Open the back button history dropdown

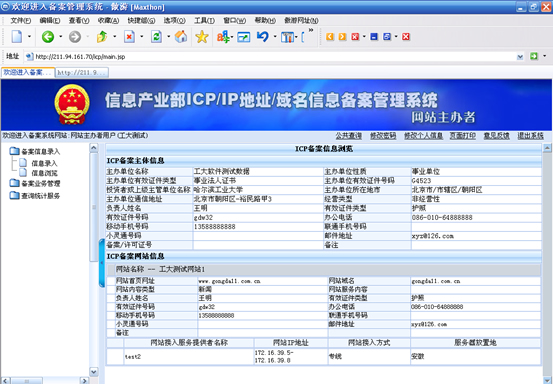pyautogui.click(x=61, y=36)
